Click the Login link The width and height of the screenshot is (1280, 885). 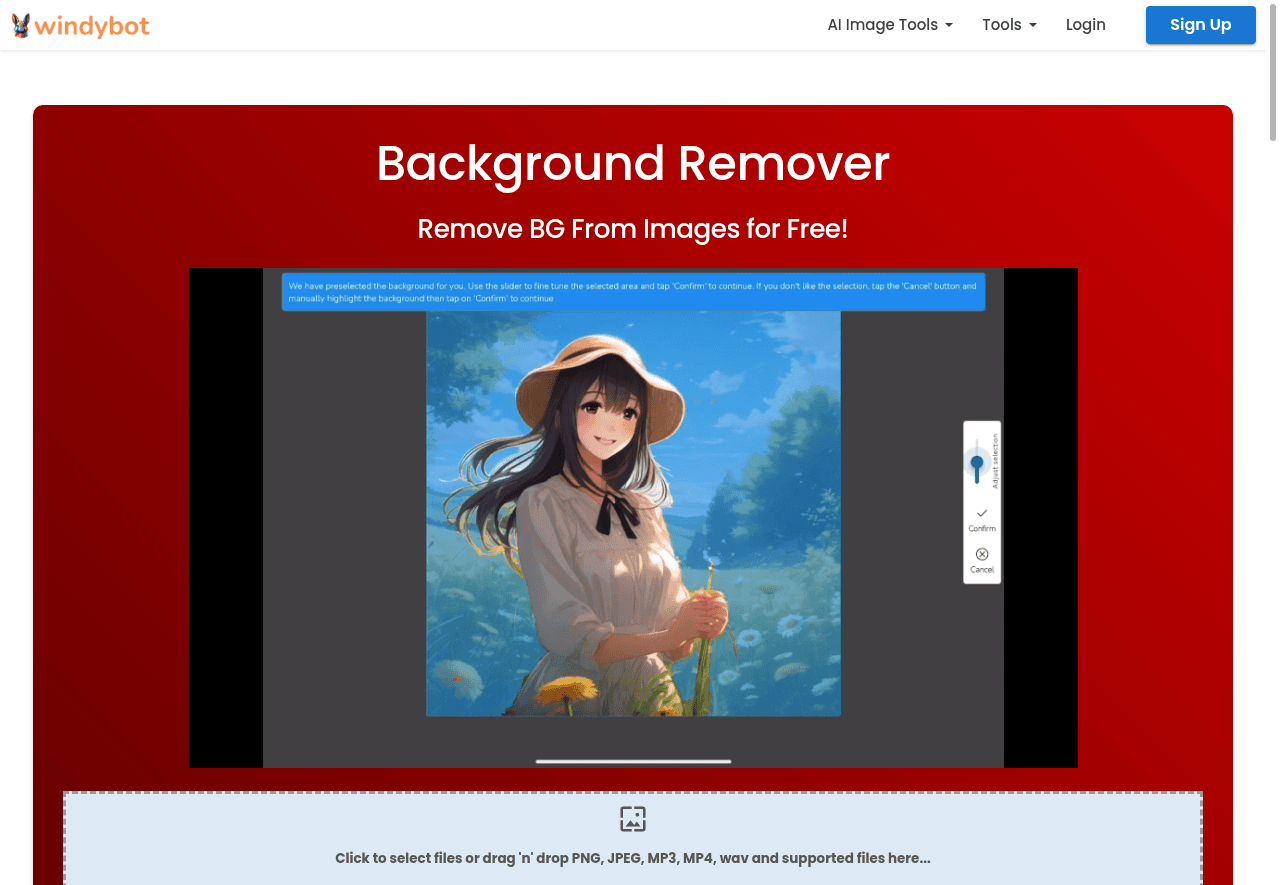[x=1085, y=25]
